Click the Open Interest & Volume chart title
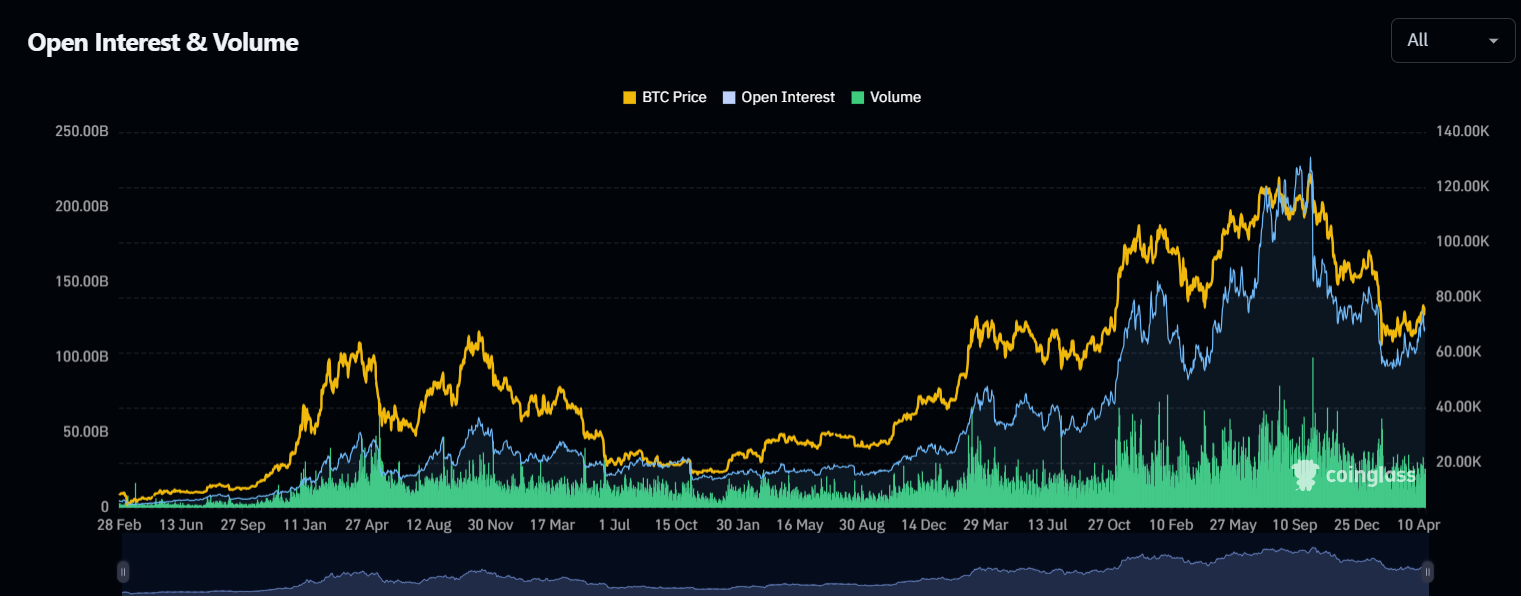This screenshot has height=596, width=1521. tap(163, 42)
